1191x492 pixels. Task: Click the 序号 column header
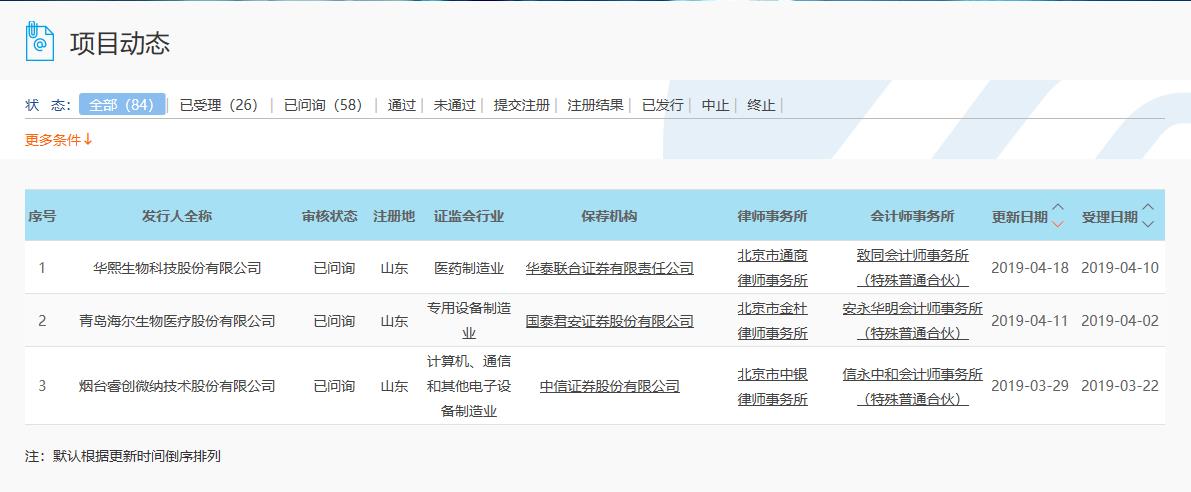(42, 216)
